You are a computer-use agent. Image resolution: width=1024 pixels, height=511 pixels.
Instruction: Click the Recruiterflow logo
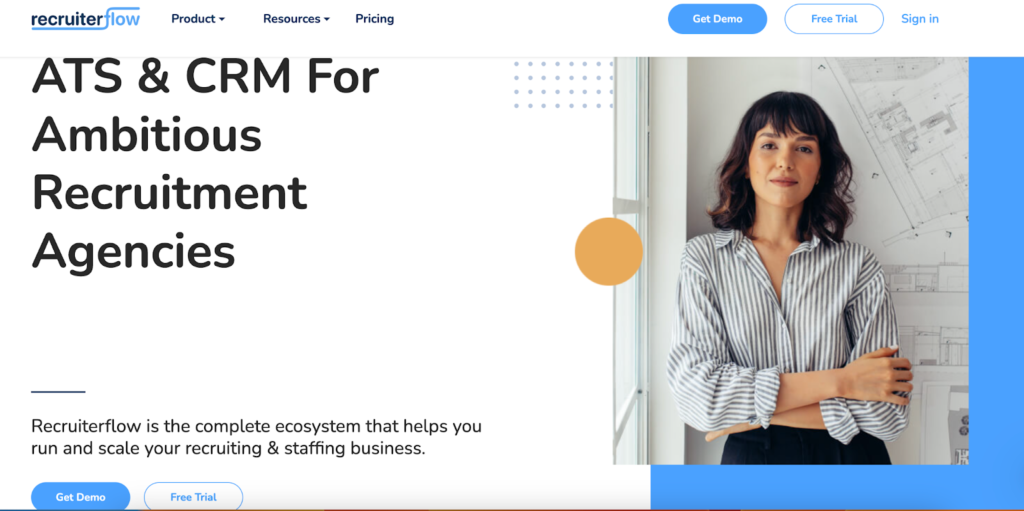click(86, 18)
